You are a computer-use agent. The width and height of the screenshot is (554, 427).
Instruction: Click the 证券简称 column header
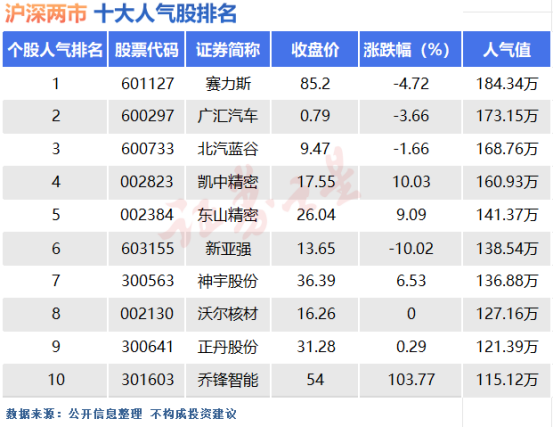tap(228, 49)
